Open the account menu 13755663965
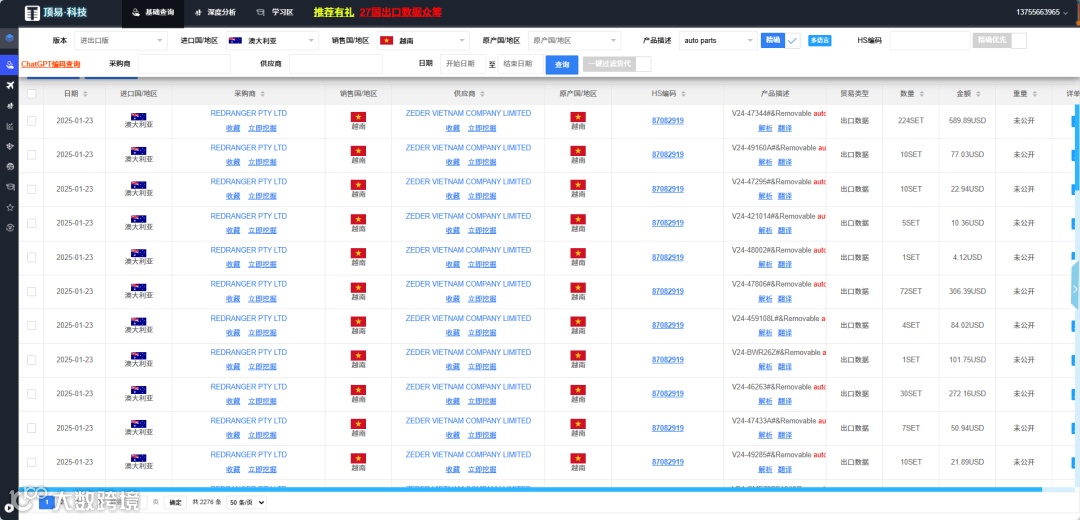This screenshot has width=1080, height=520. tap(1043, 12)
